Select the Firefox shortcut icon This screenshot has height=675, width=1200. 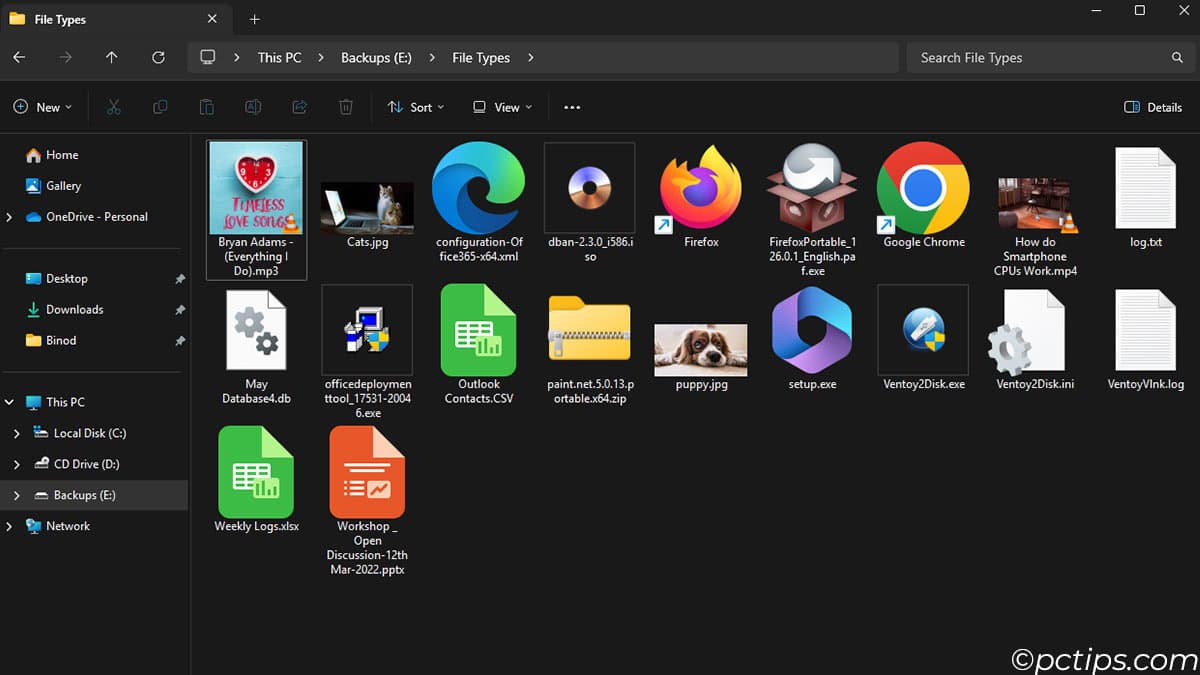click(x=701, y=190)
